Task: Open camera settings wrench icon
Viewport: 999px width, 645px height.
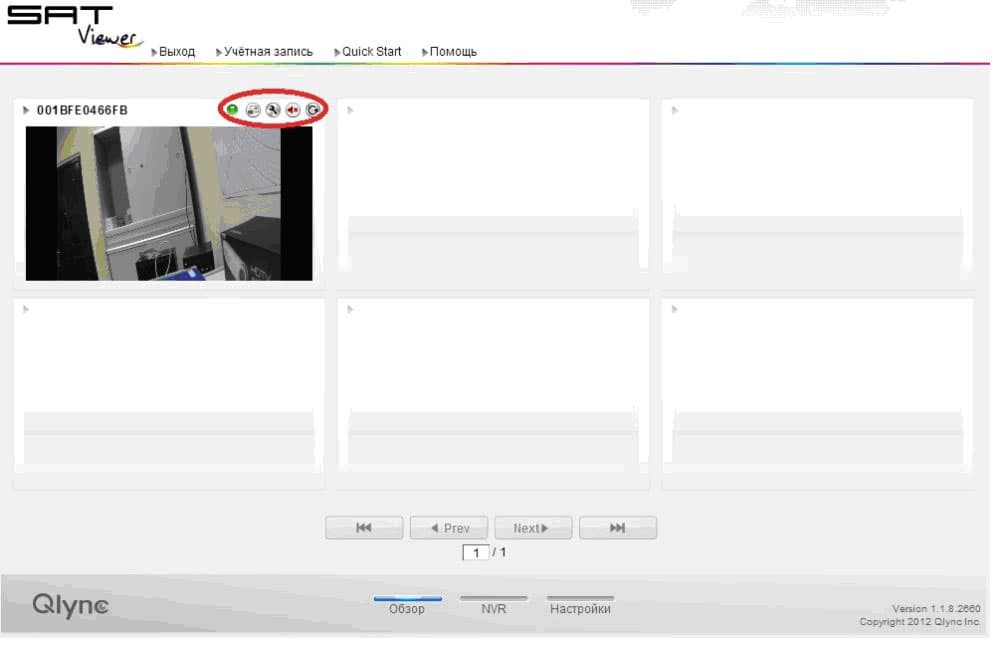Action: click(273, 110)
